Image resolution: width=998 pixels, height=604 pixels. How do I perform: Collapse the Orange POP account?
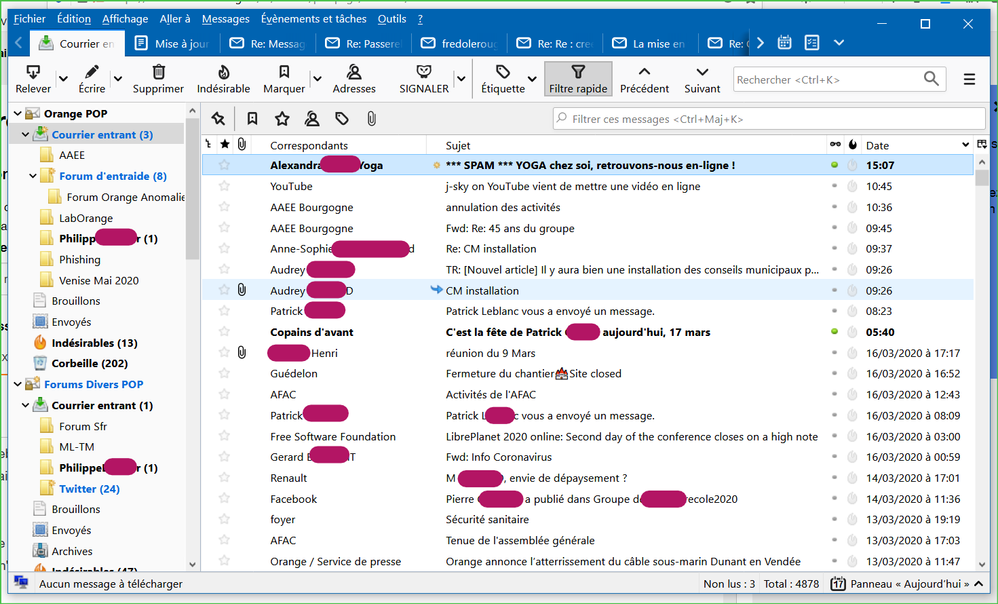click(x=18, y=114)
